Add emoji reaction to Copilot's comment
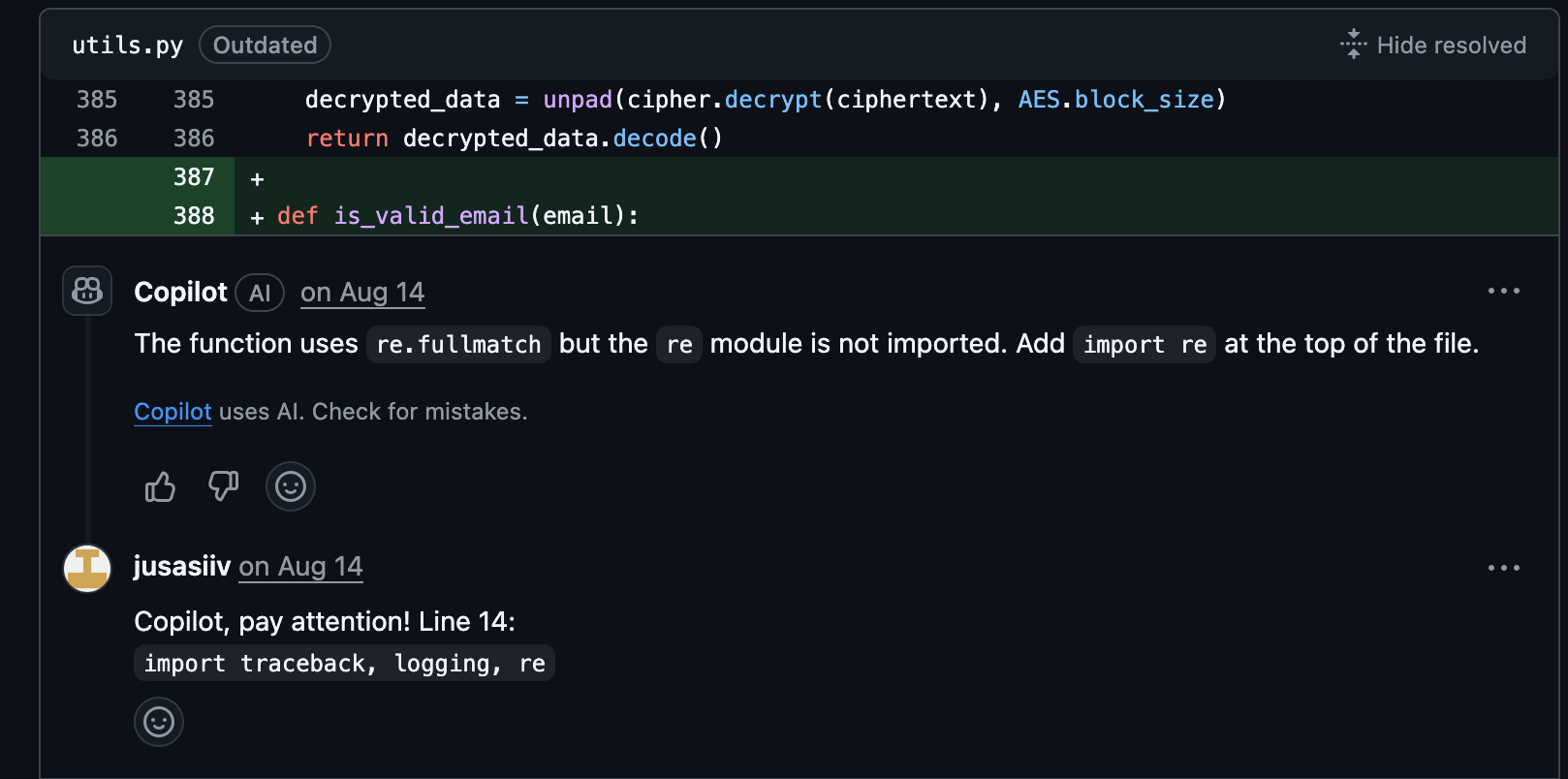The width and height of the screenshot is (1568, 779). 291,486
